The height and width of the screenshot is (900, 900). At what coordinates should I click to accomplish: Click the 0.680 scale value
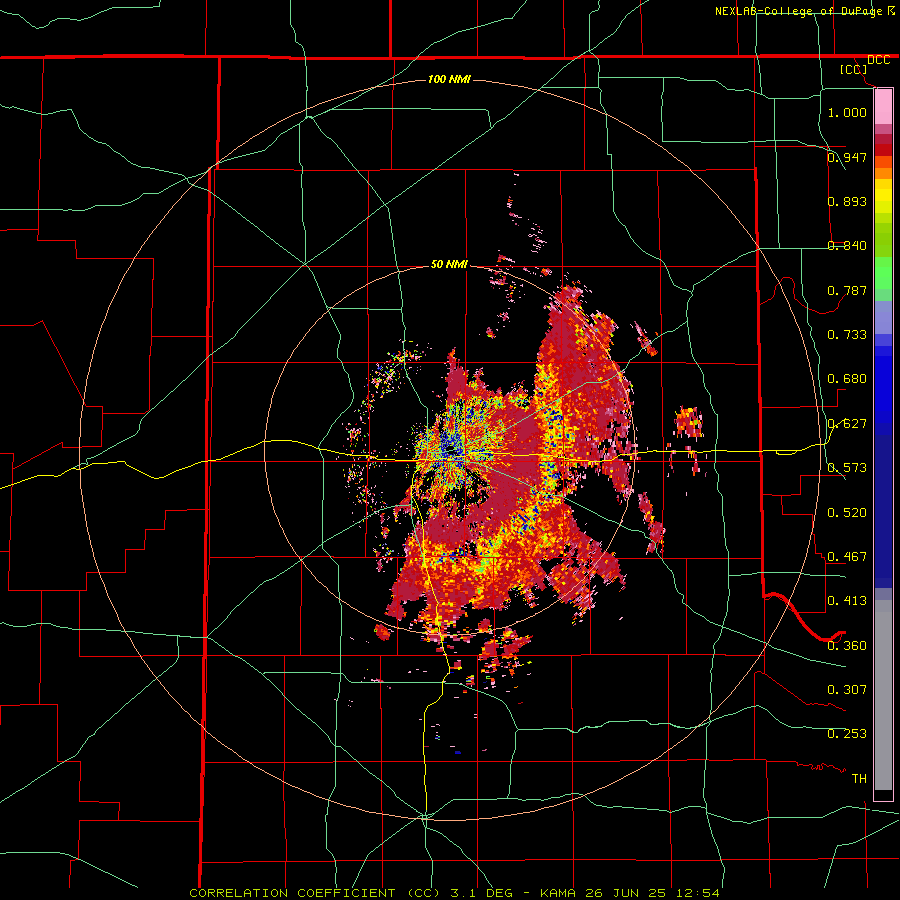[847, 378]
